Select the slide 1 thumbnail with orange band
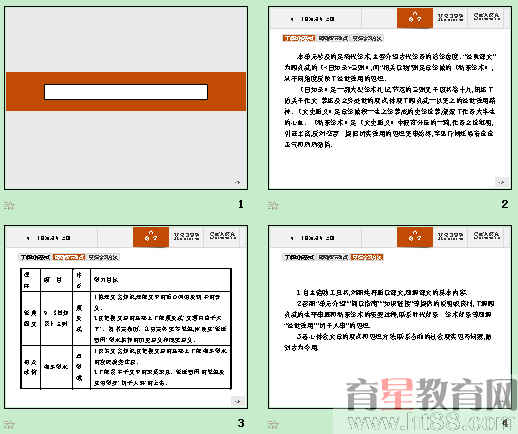Screen dimensions: 518x434 coord(126,98)
